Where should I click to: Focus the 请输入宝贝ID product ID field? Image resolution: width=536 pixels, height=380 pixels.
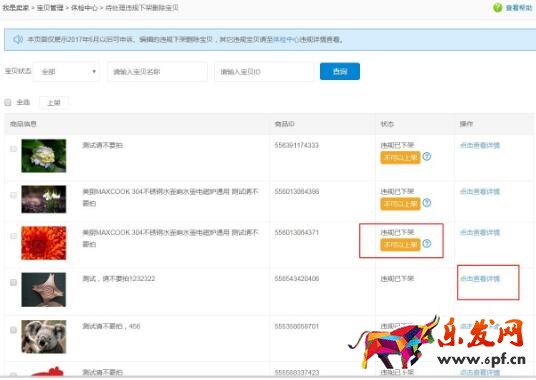click(x=264, y=72)
